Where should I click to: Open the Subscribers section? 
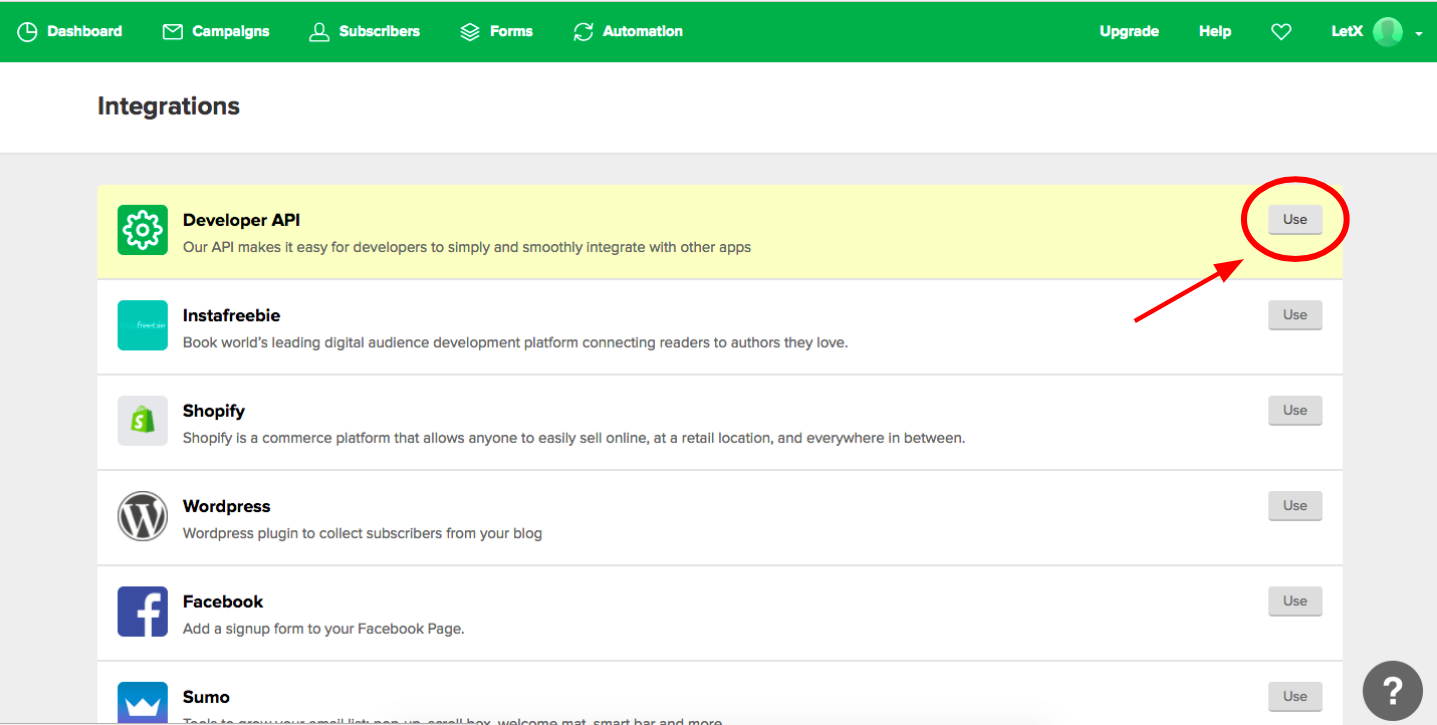coord(364,32)
